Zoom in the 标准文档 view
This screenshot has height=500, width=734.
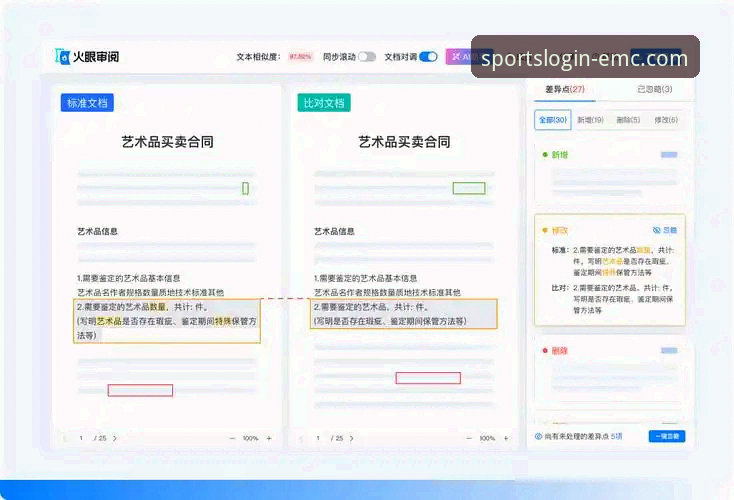click(x=269, y=439)
